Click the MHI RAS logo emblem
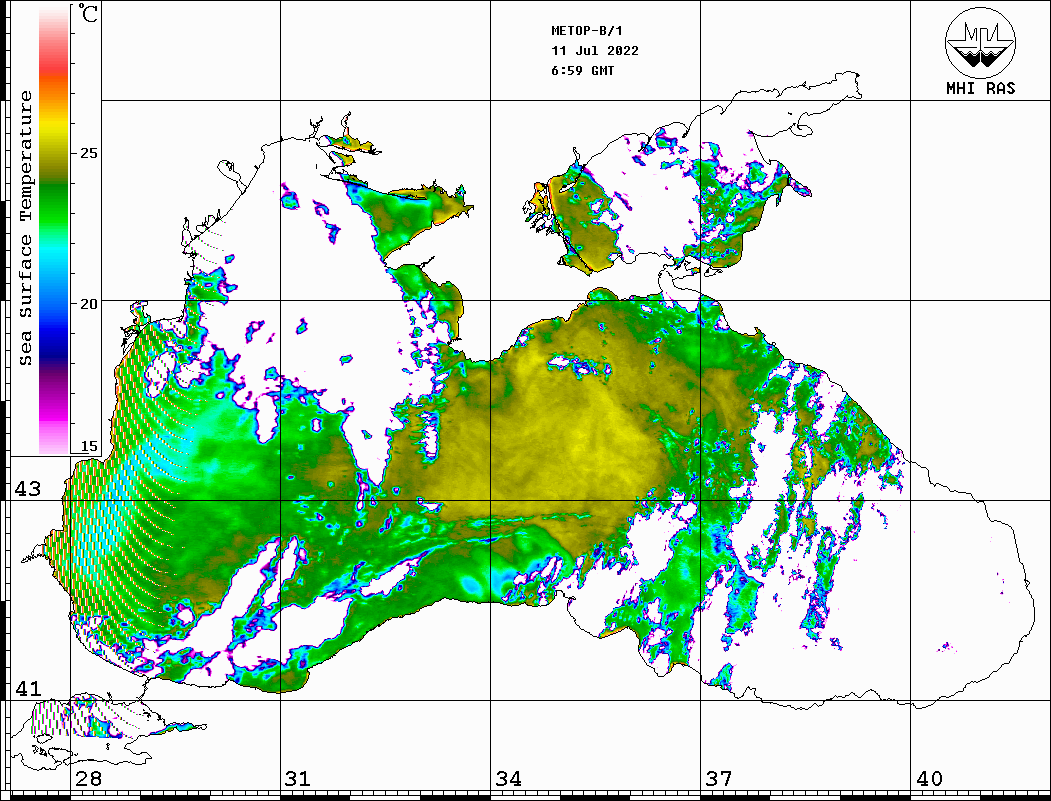This screenshot has width=1051, height=801. 980,42
